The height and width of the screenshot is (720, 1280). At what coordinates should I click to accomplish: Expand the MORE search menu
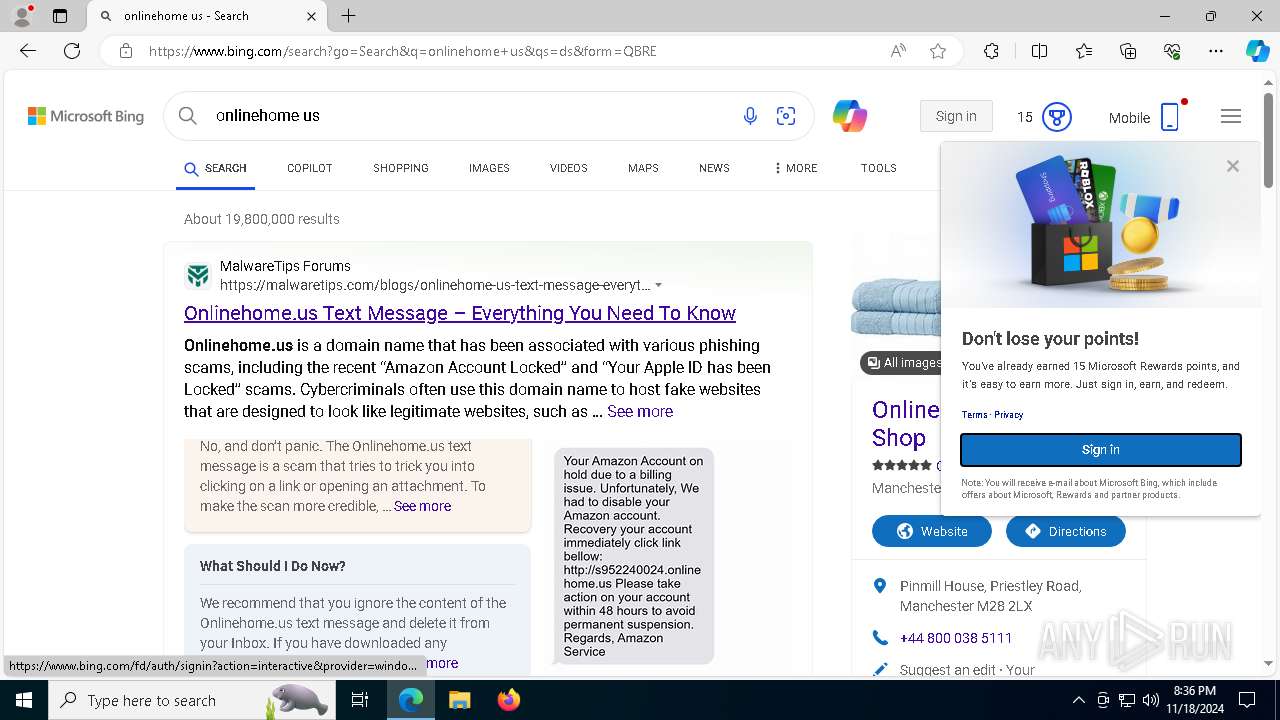tap(795, 168)
